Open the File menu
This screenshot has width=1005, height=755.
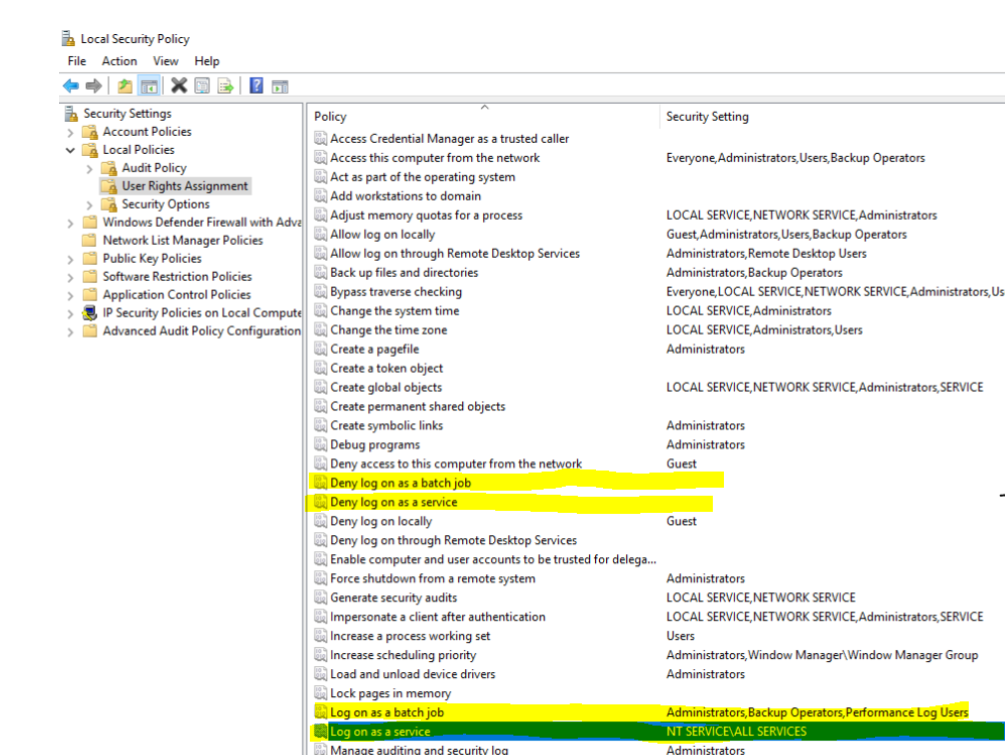click(x=76, y=61)
